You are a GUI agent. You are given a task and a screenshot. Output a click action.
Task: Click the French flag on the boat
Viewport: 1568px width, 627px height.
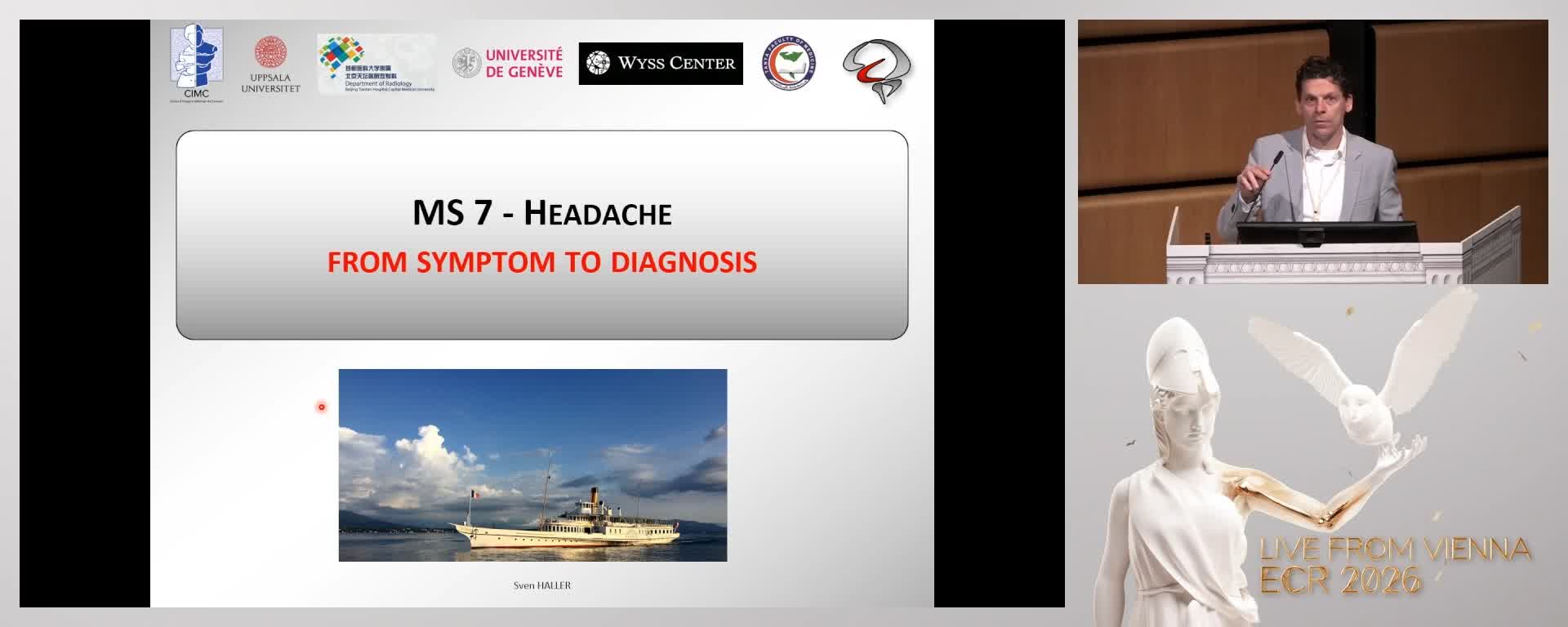point(474,495)
